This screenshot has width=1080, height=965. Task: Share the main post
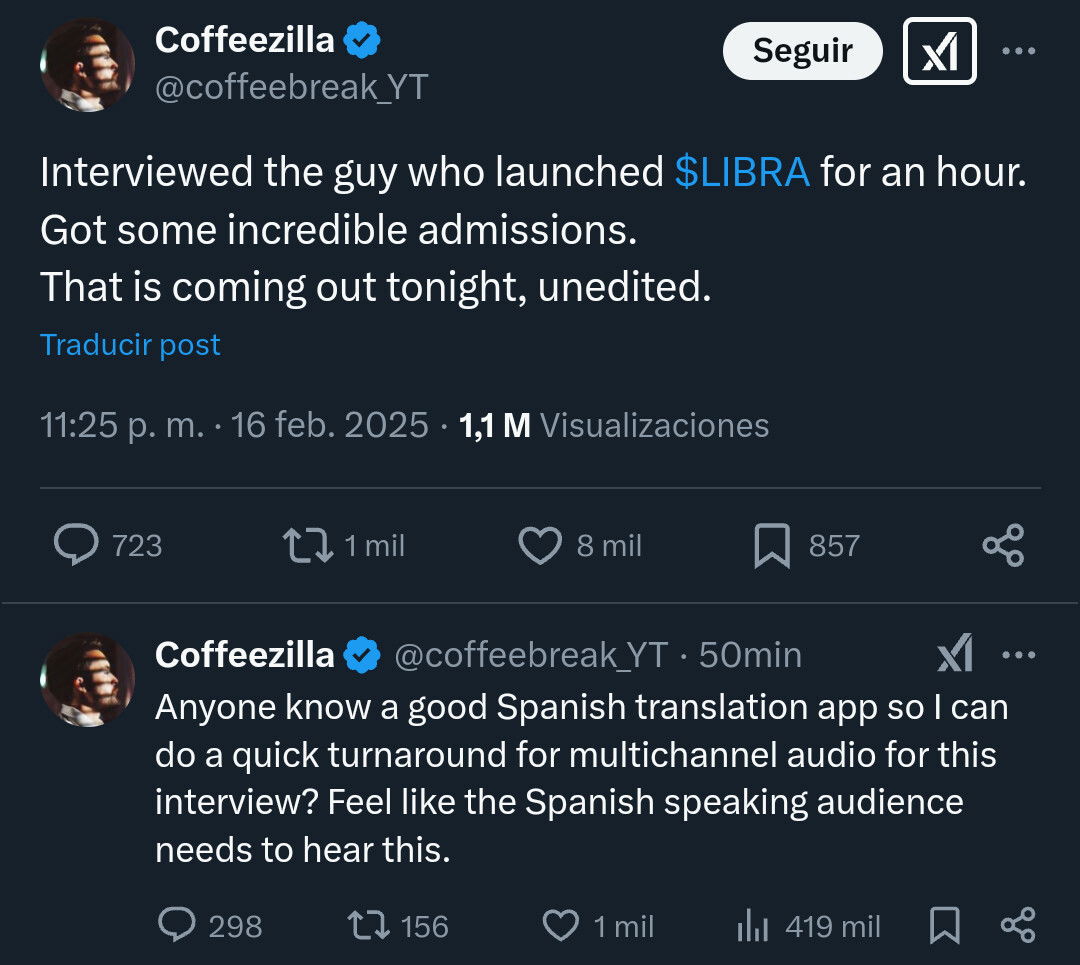pos(1003,545)
